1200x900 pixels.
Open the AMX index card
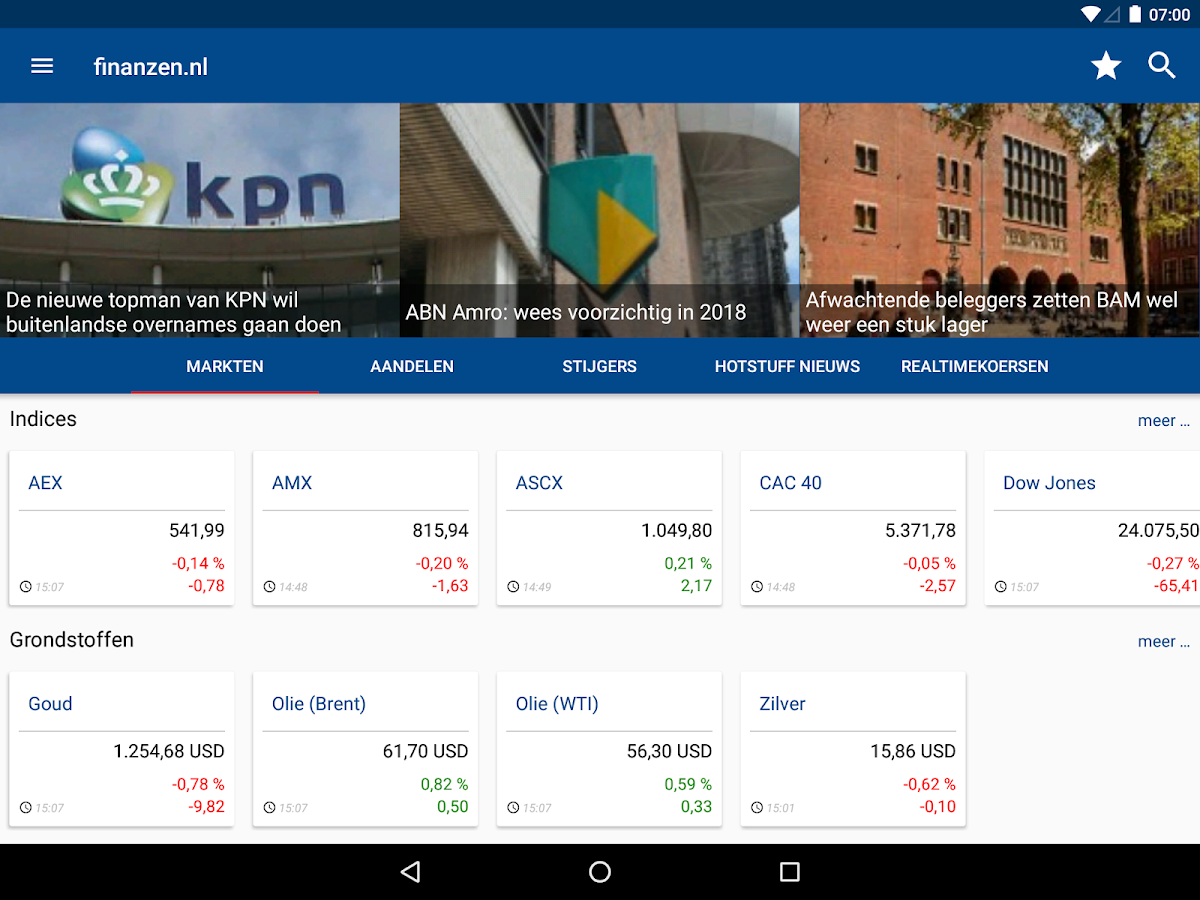pyautogui.click(x=366, y=528)
